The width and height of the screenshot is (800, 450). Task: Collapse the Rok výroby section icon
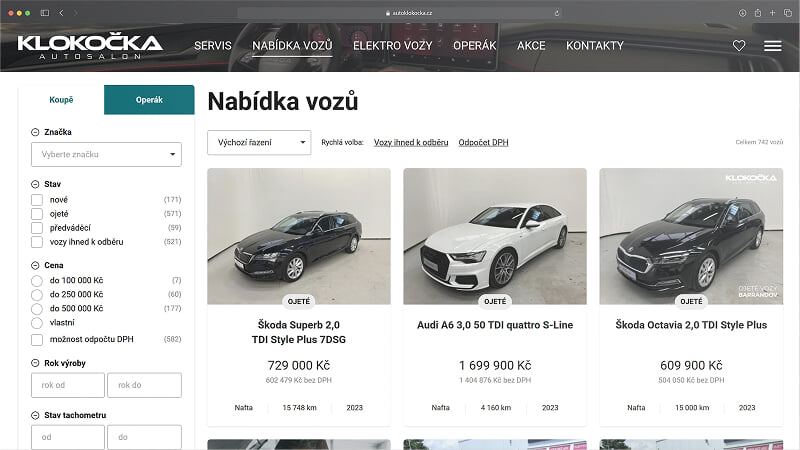click(x=36, y=362)
